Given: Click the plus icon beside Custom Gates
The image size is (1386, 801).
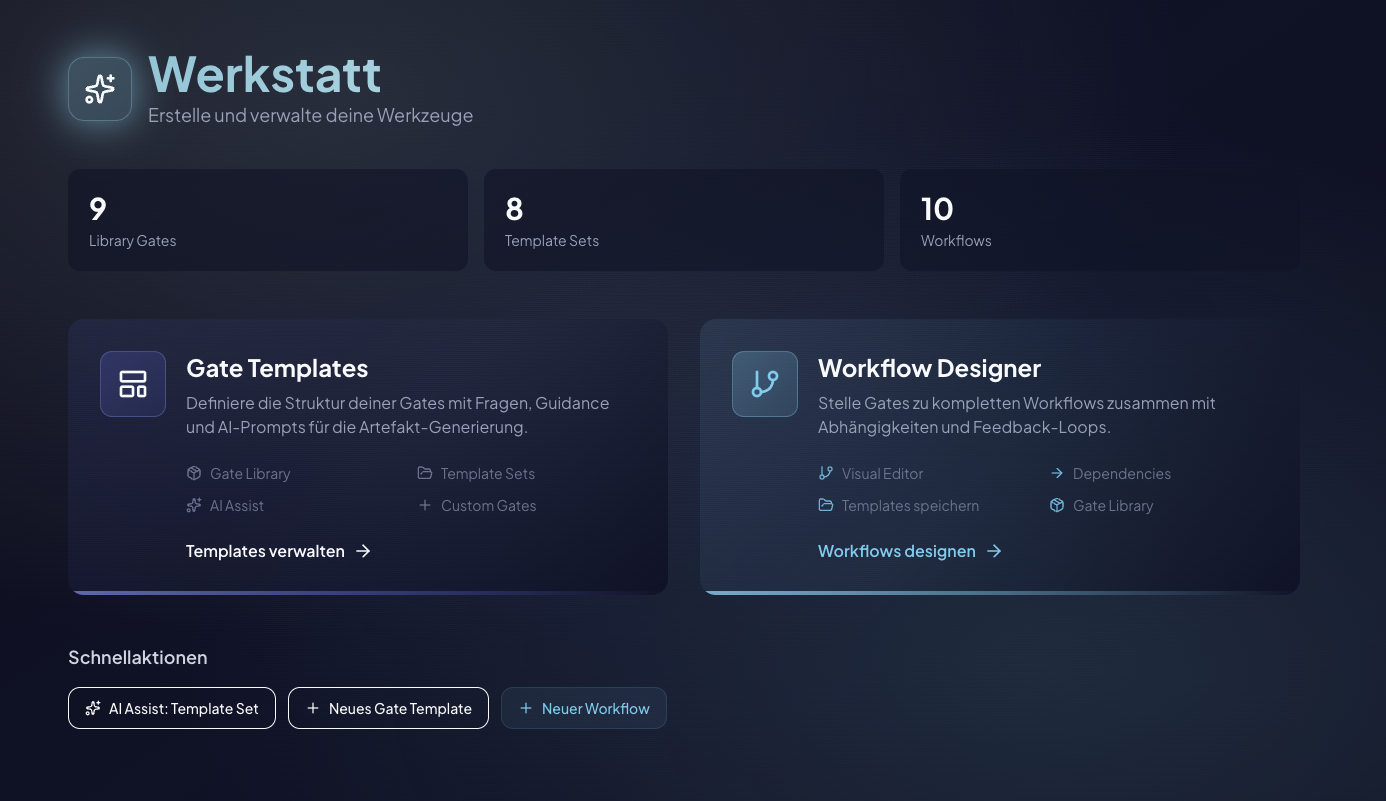Looking at the screenshot, I should click(425, 505).
